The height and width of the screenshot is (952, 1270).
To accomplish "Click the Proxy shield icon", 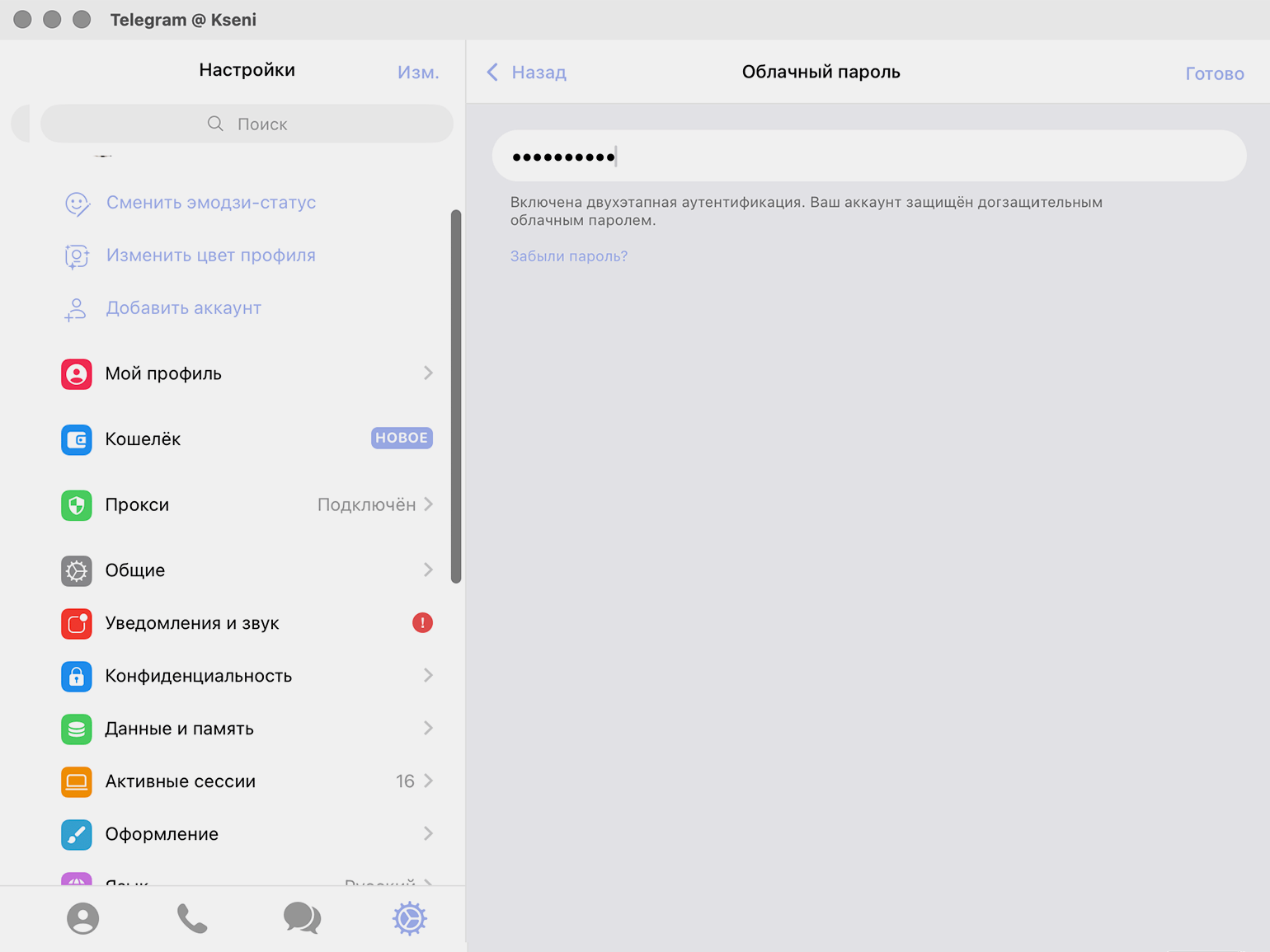I will pos(77,505).
